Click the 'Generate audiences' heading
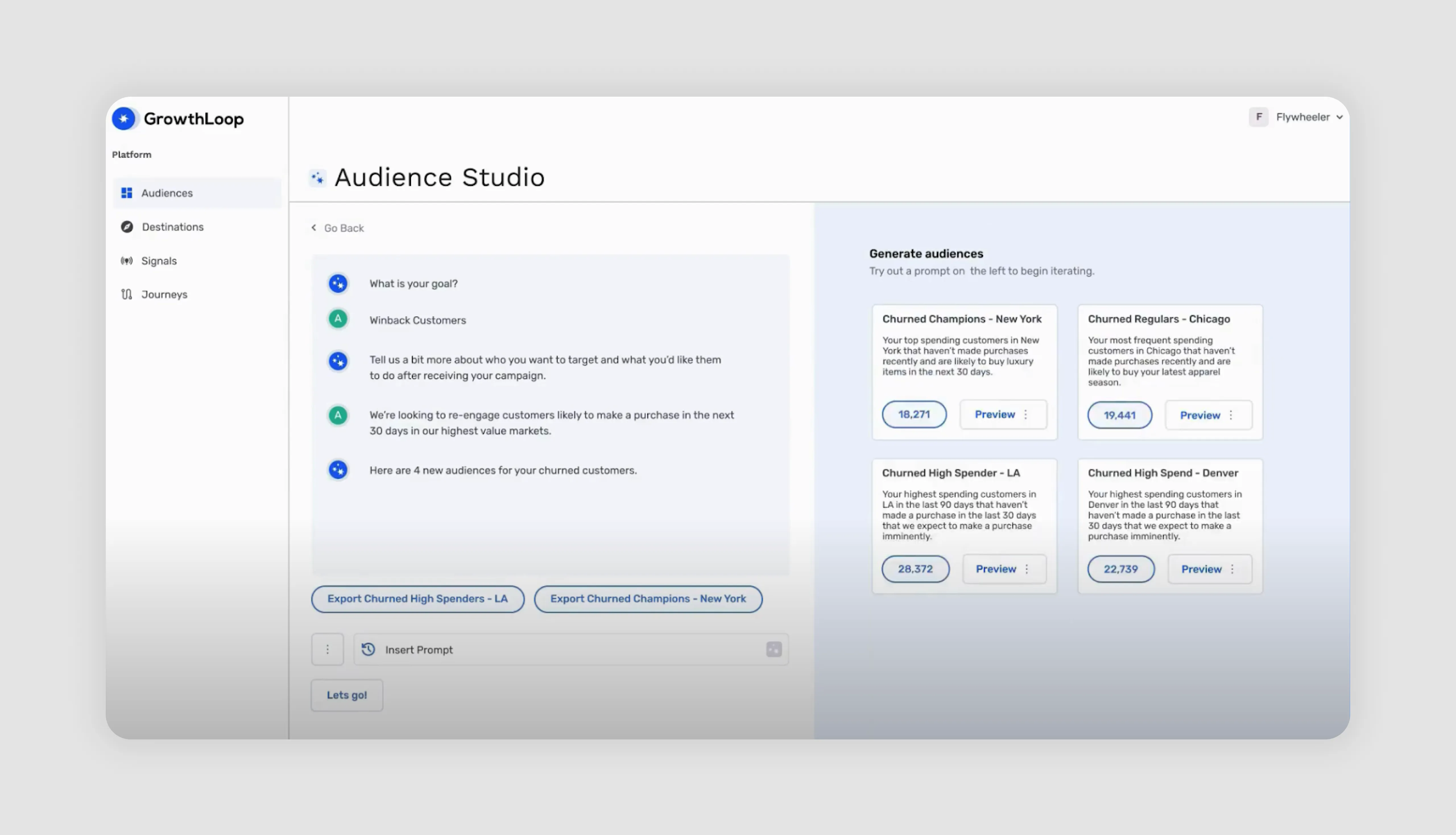 tap(926, 253)
